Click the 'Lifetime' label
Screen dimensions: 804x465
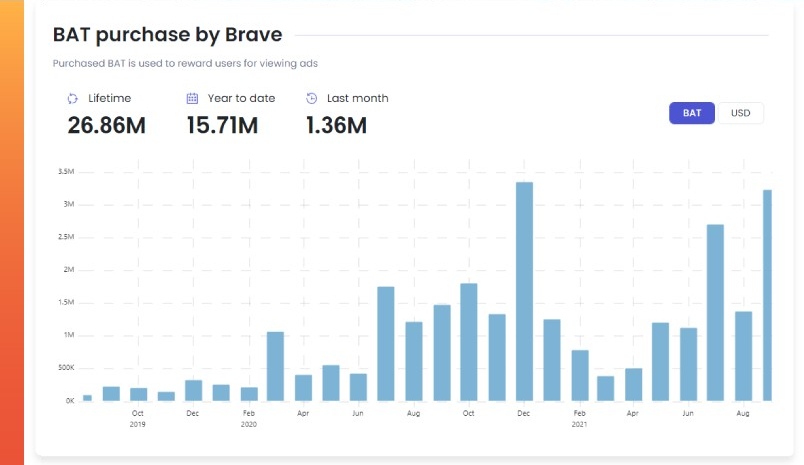coord(109,98)
